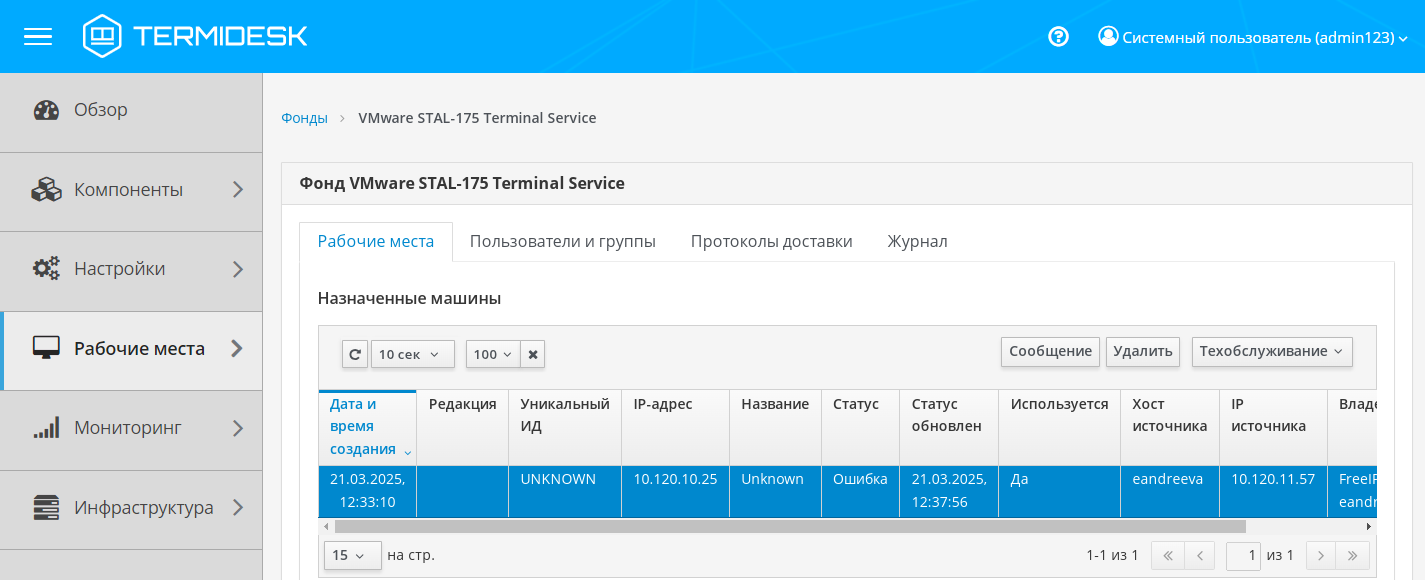Click the Termidesk logo icon
Viewport: 1425px width, 580px height.
(x=102, y=36)
